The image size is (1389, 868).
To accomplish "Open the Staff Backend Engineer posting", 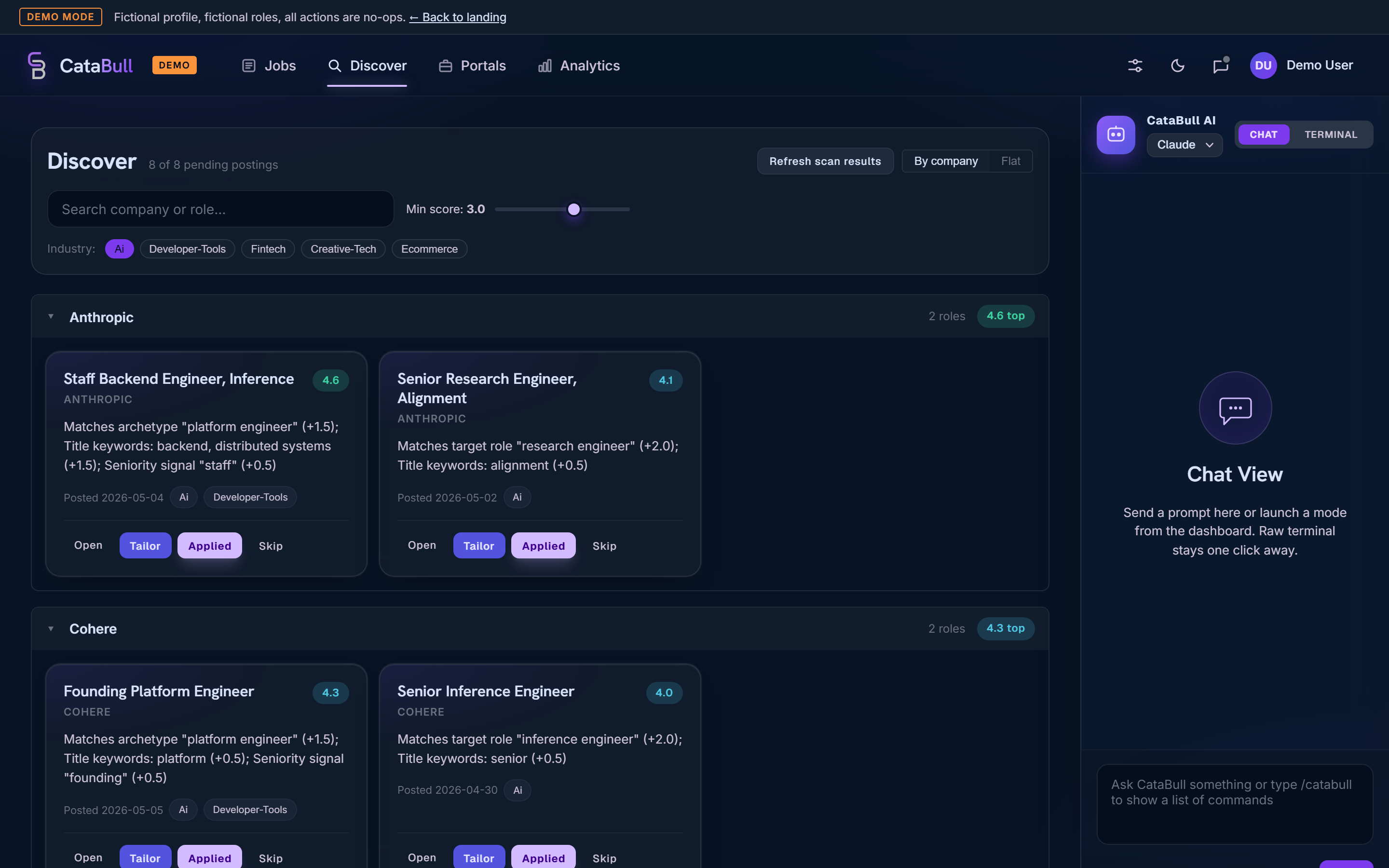I will click(88, 545).
